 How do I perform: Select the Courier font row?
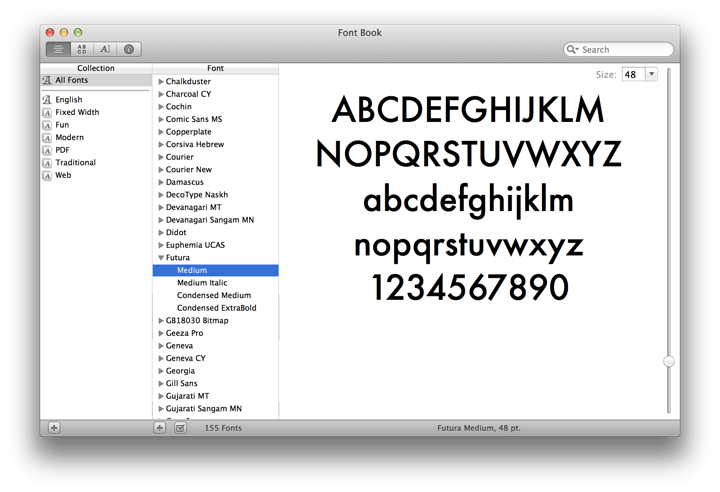215,157
